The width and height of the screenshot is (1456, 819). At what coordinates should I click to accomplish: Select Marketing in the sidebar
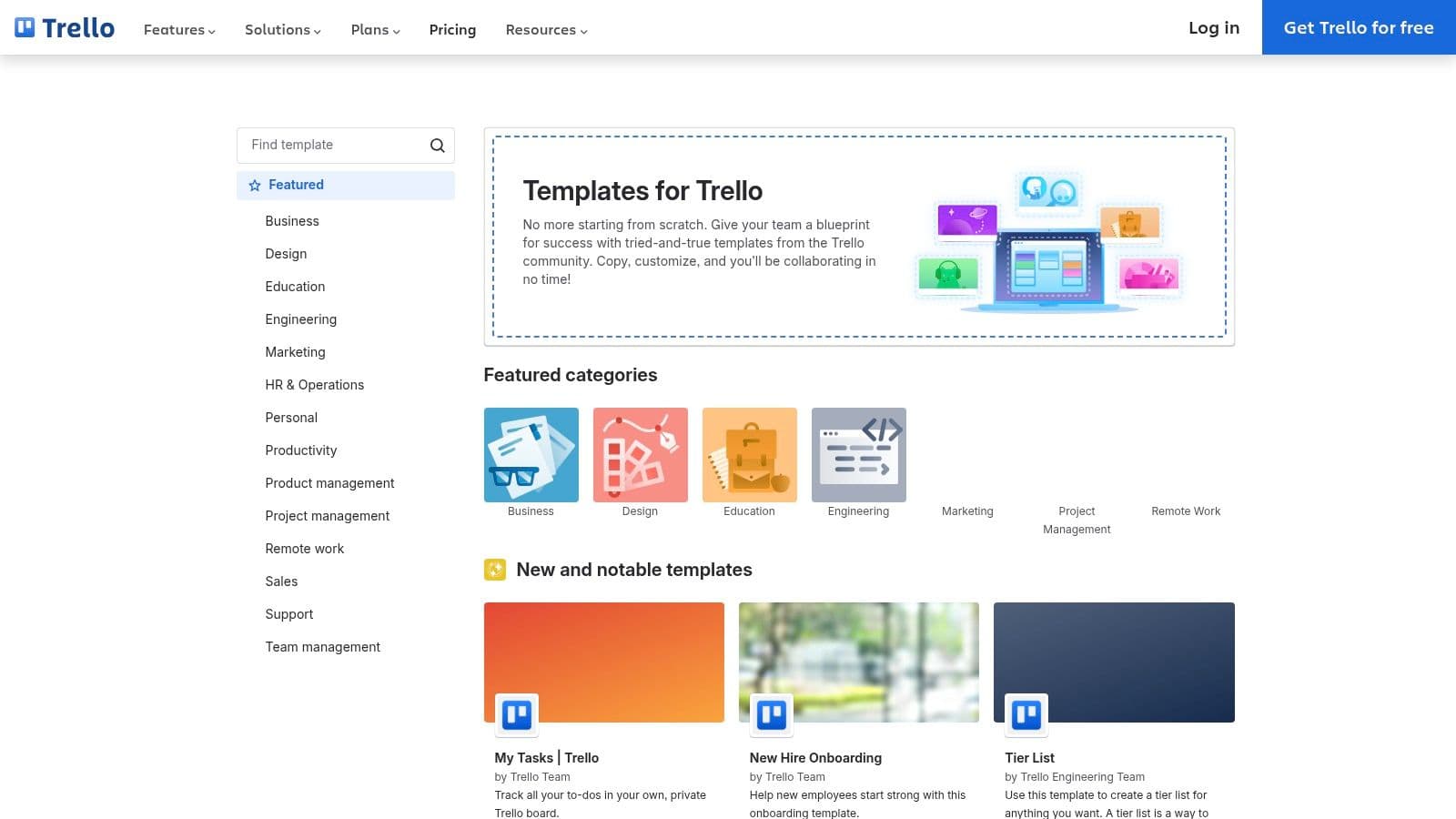click(295, 352)
